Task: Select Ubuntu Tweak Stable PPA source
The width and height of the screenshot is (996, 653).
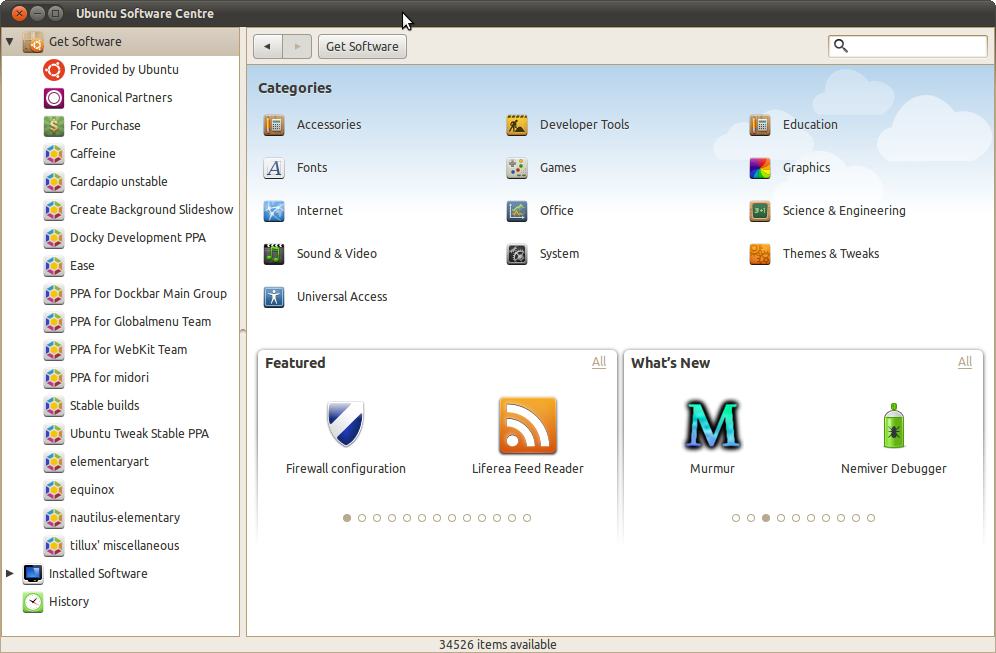Action: point(121,433)
